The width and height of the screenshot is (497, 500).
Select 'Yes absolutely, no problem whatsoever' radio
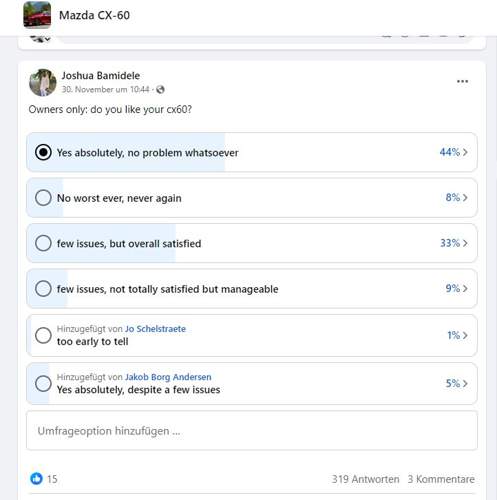tap(43, 152)
